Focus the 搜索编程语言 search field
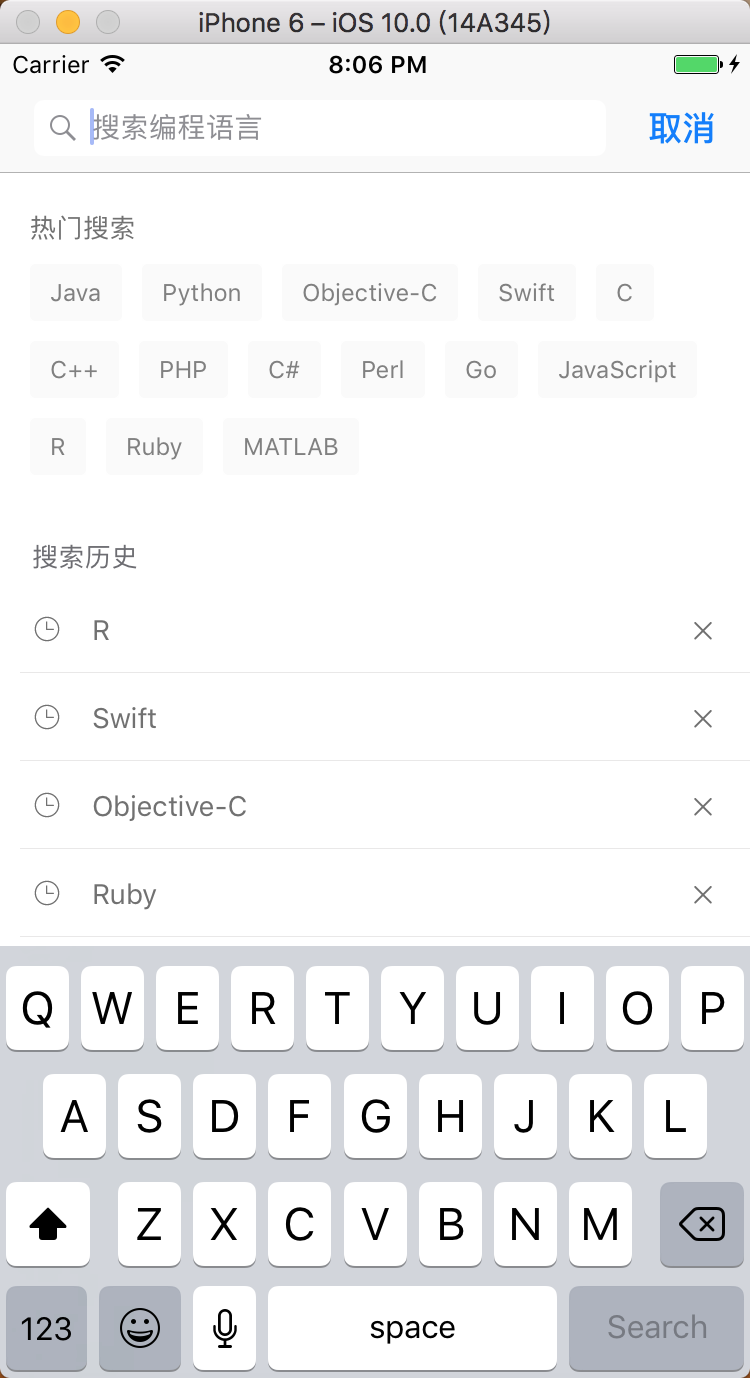Image resolution: width=750 pixels, height=1378 pixels. pos(320,128)
